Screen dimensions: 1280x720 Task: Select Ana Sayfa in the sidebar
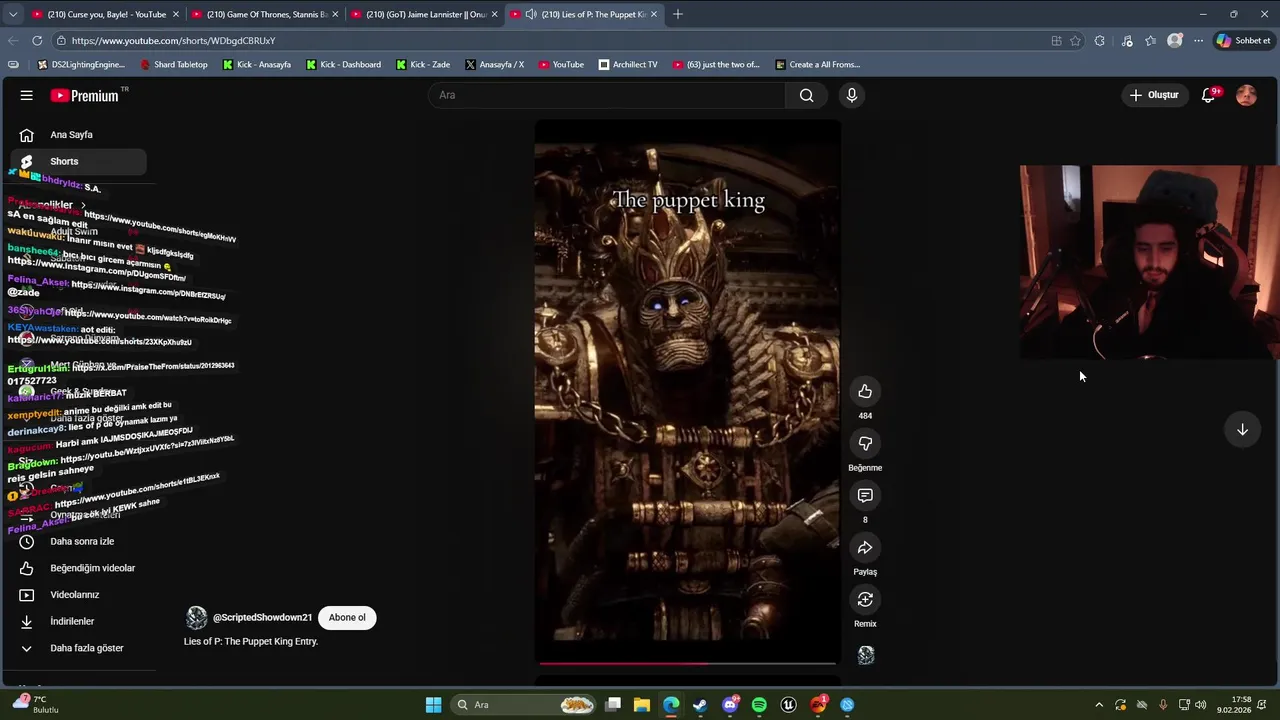coord(78,135)
